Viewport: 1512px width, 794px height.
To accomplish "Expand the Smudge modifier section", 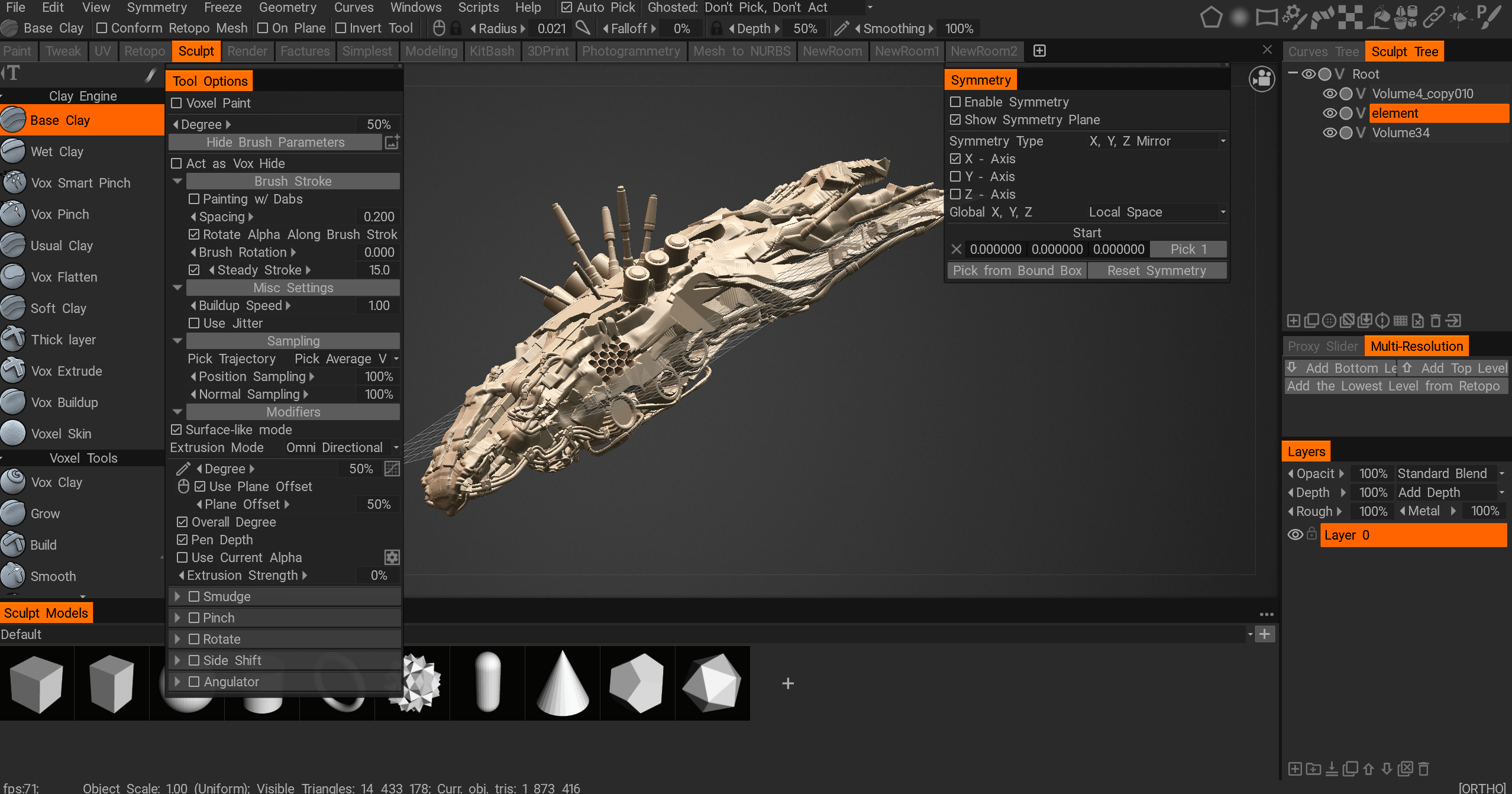I will point(177,596).
